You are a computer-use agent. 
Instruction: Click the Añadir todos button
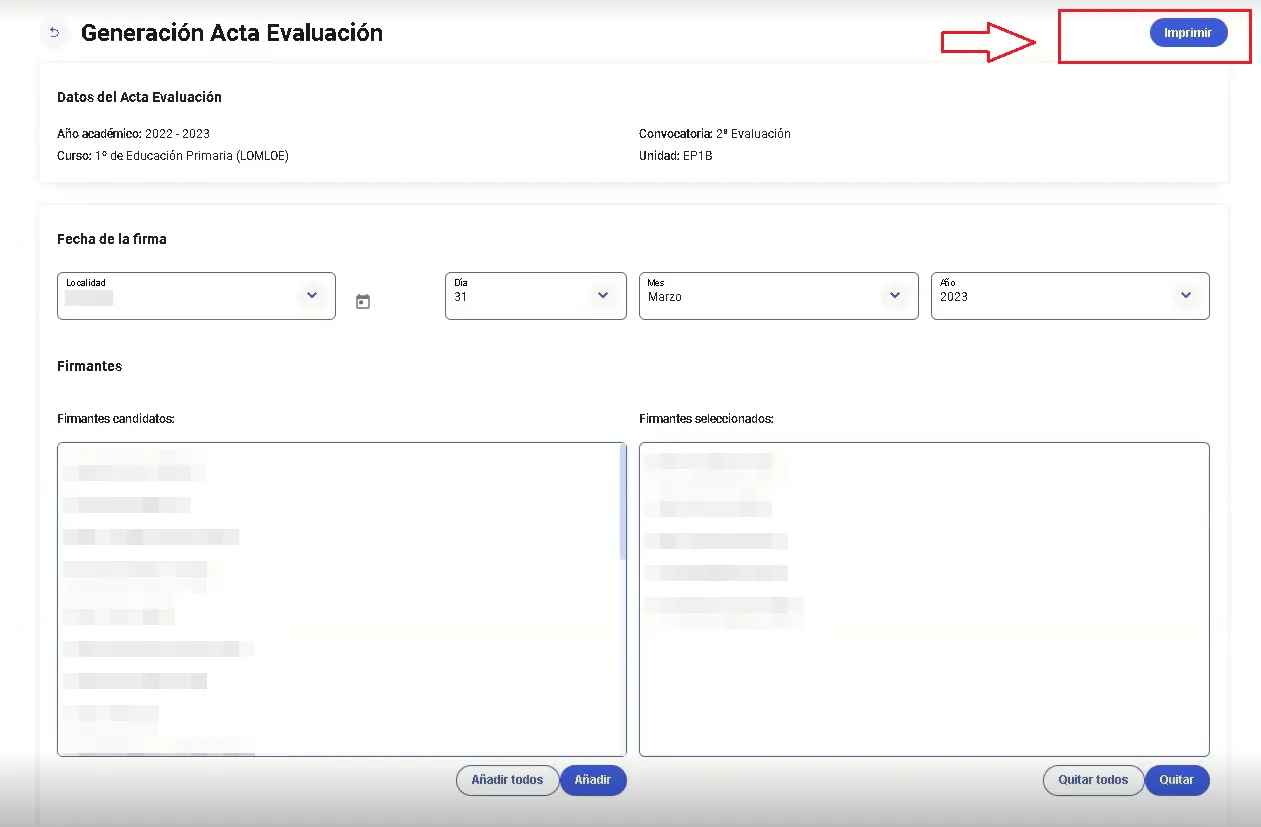507,780
